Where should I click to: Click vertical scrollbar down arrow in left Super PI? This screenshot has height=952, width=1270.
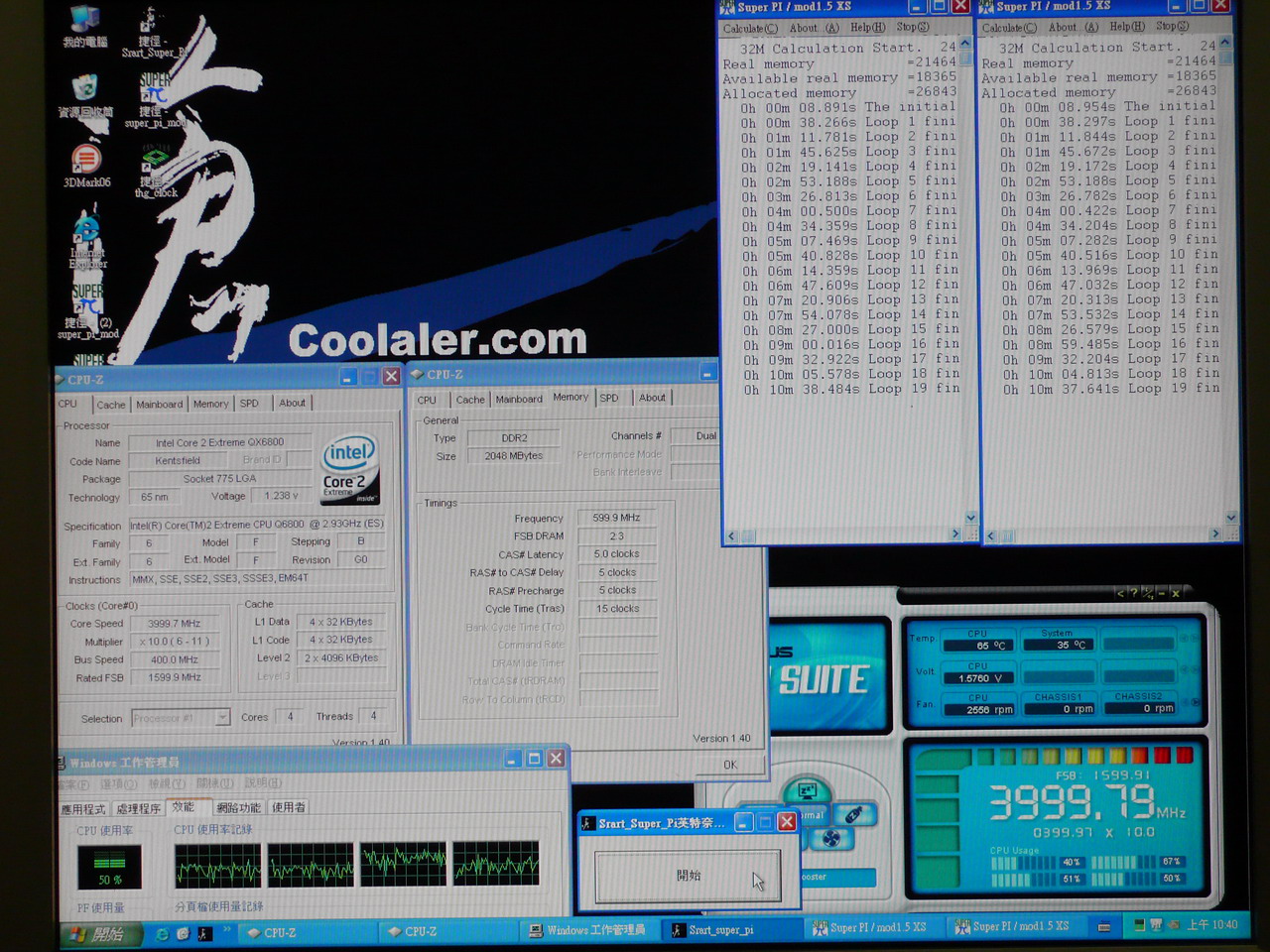[x=970, y=518]
